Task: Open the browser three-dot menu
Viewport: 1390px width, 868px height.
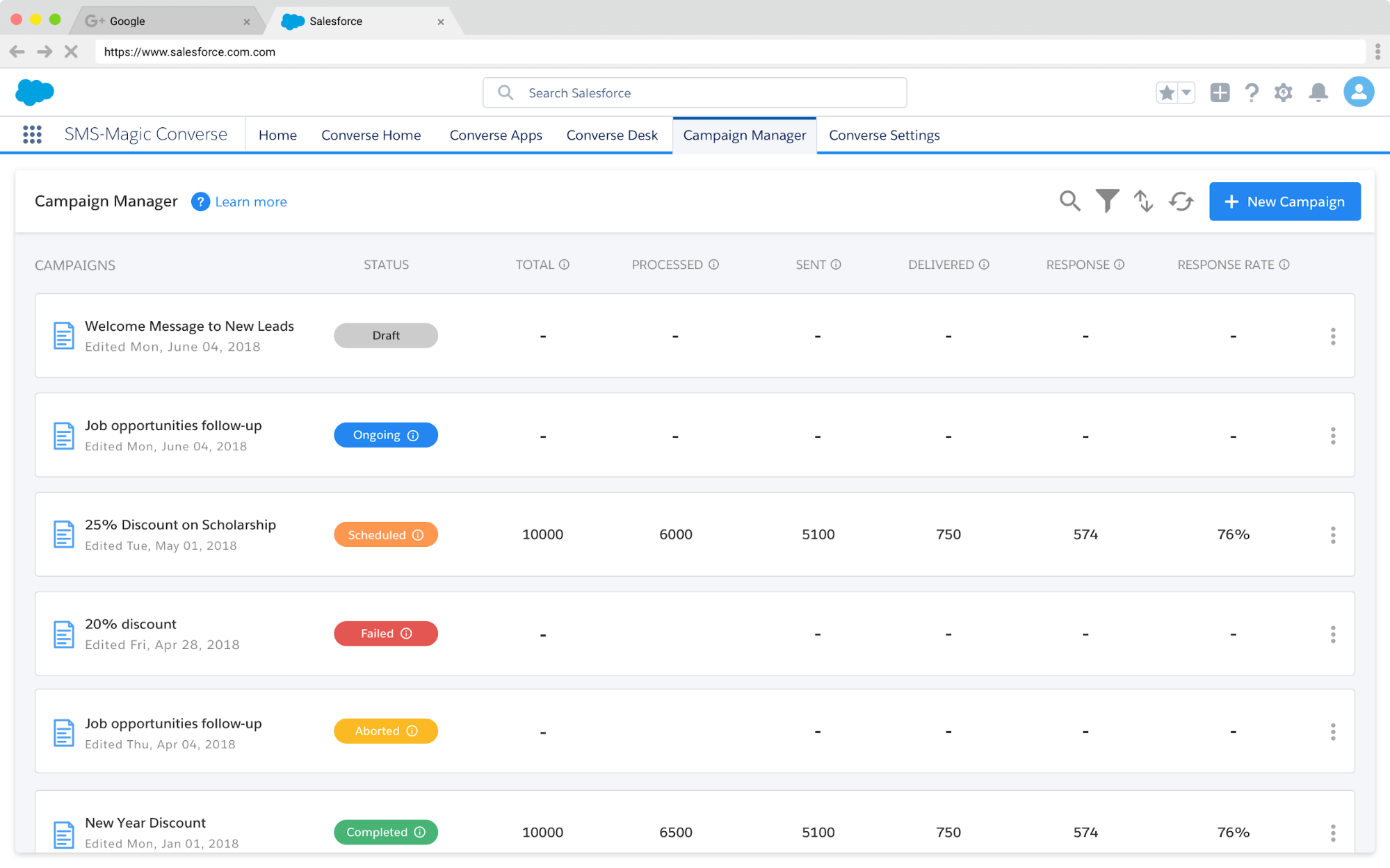Action: pyautogui.click(x=1377, y=51)
